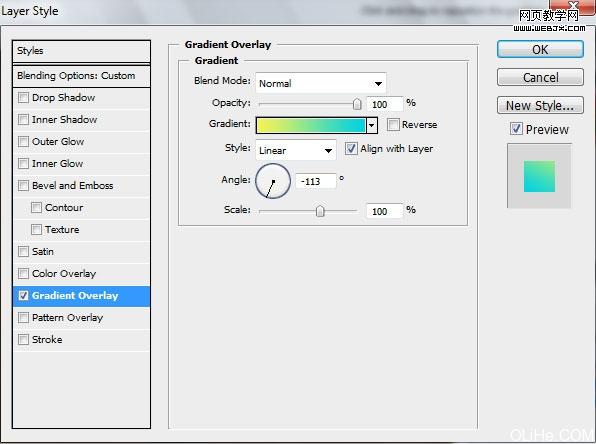Confirm with the OK button
Viewport: 596px width, 444px height.
[540, 49]
